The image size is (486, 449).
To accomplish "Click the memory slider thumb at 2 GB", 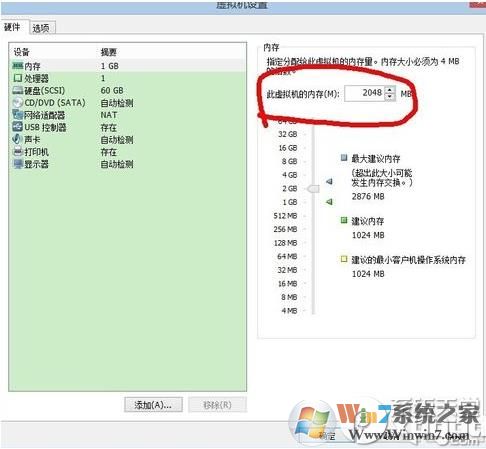I will (x=313, y=189).
